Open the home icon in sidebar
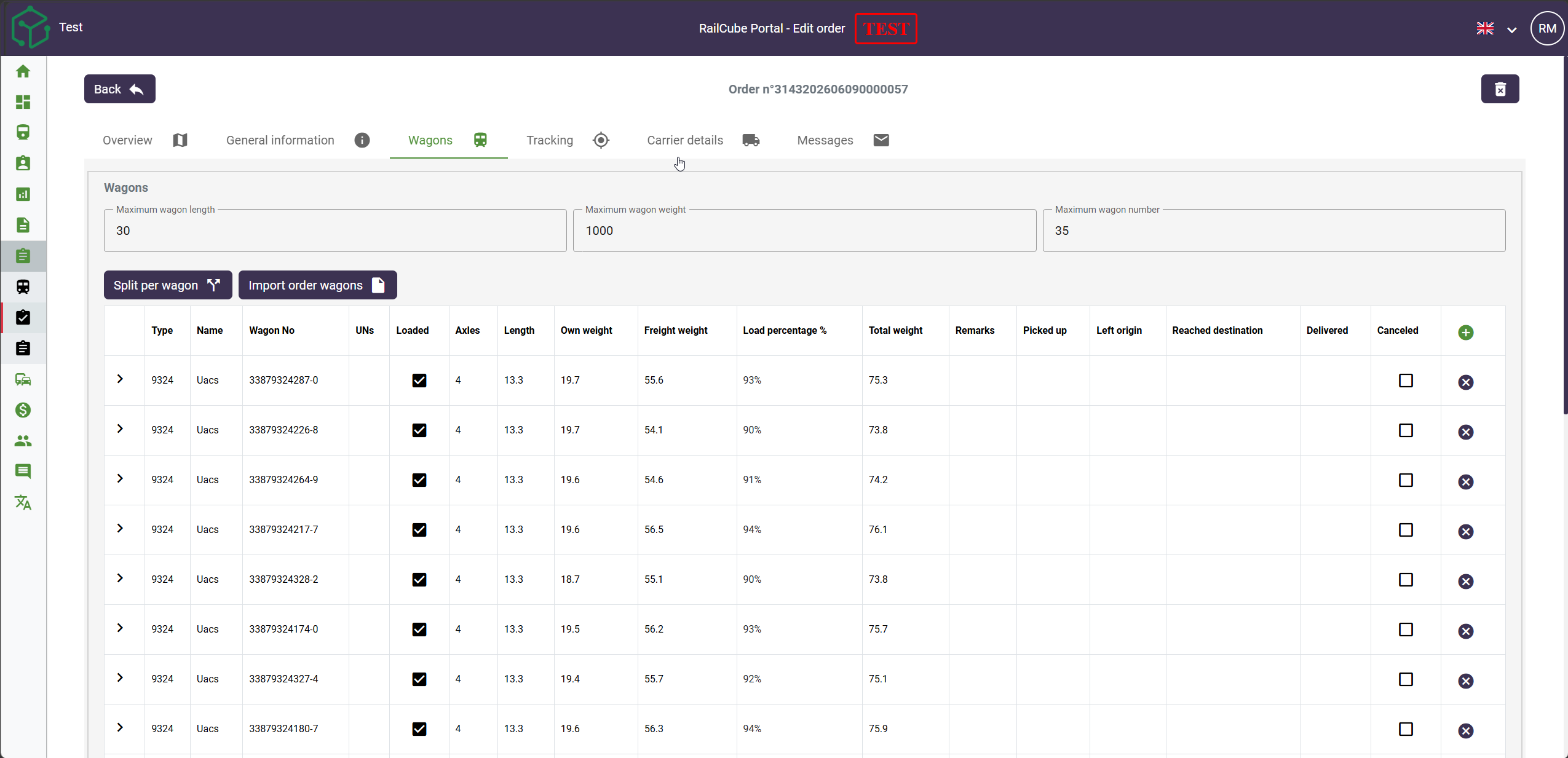 [x=23, y=71]
